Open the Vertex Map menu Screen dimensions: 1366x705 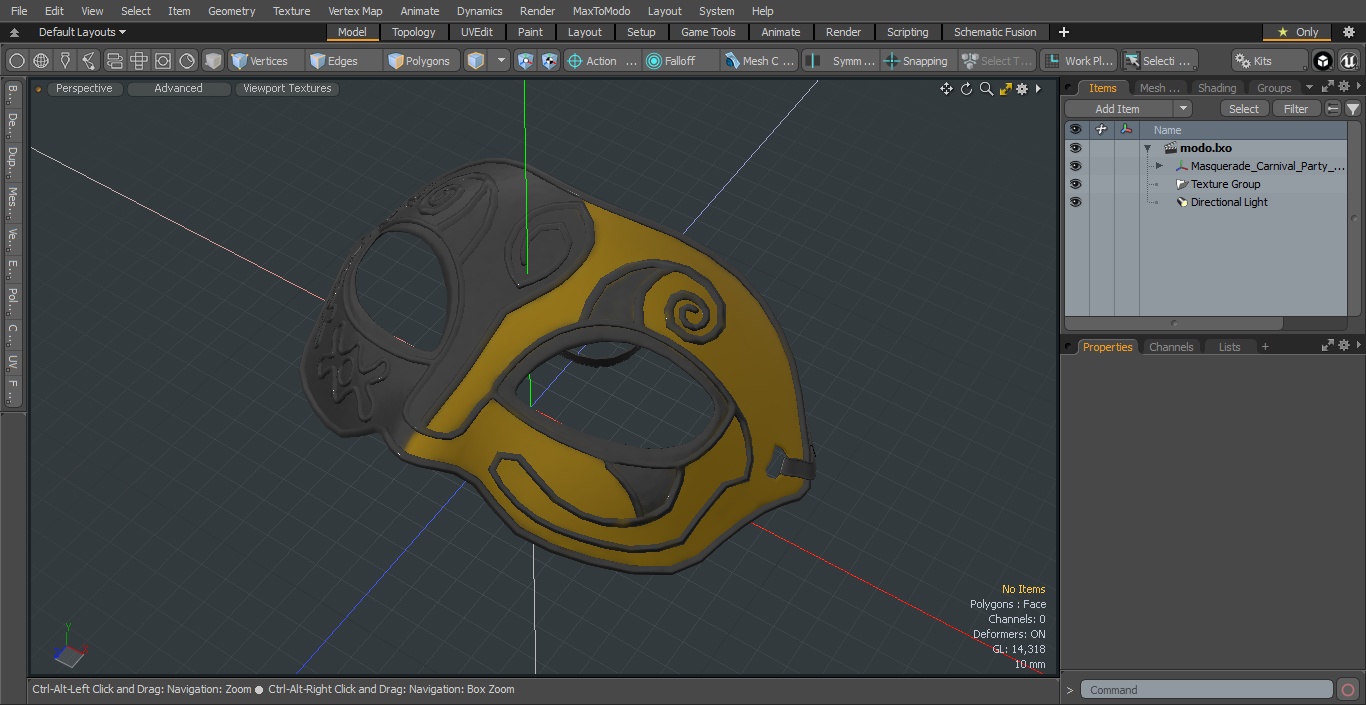[x=355, y=11]
